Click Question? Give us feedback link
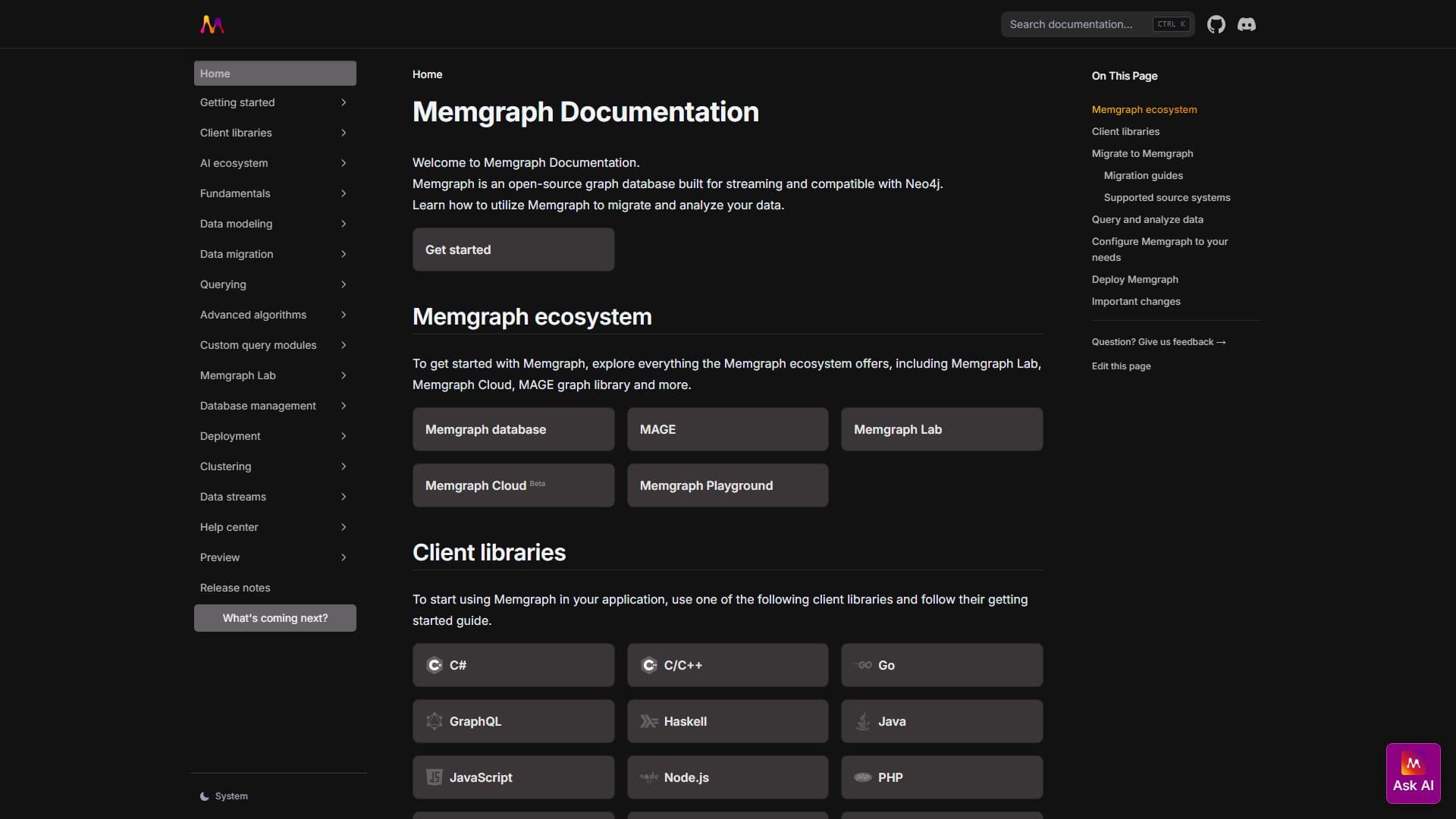Screen dimensions: 1456x819 pyautogui.click(x=1159, y=342)
